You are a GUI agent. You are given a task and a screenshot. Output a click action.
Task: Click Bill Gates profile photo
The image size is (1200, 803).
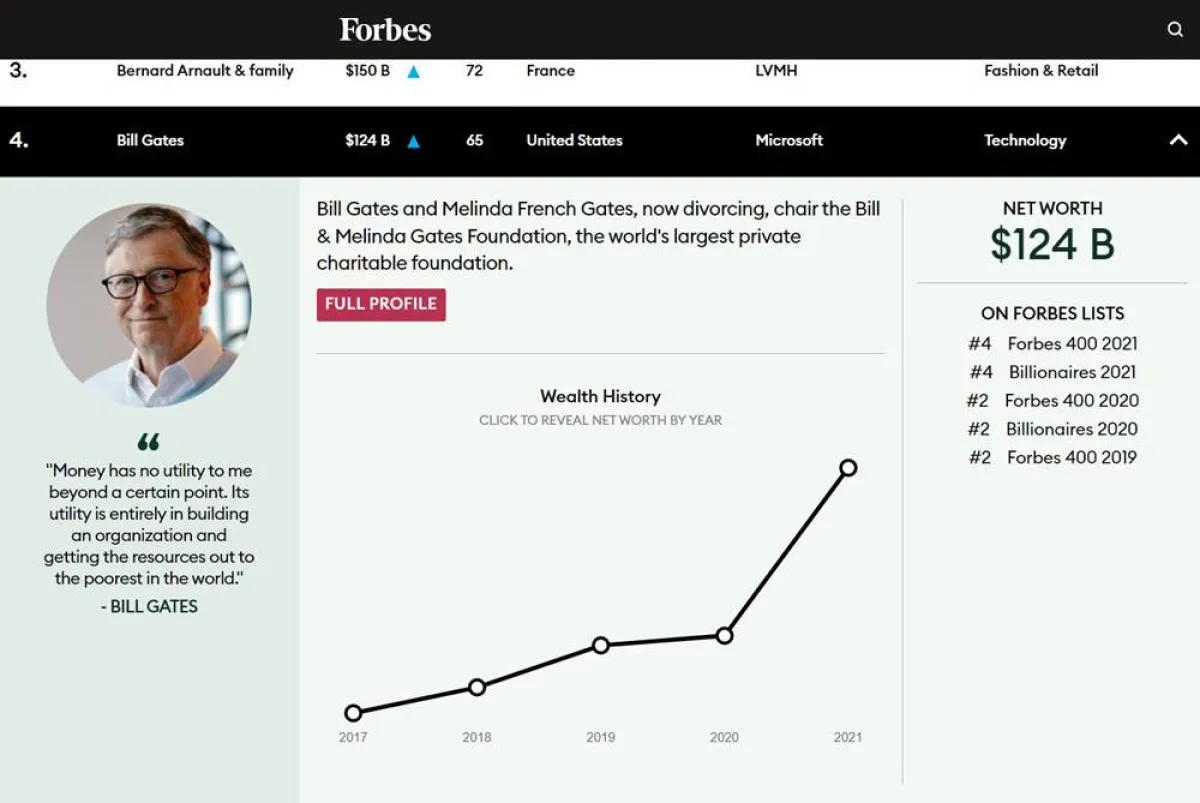(149, 305)
